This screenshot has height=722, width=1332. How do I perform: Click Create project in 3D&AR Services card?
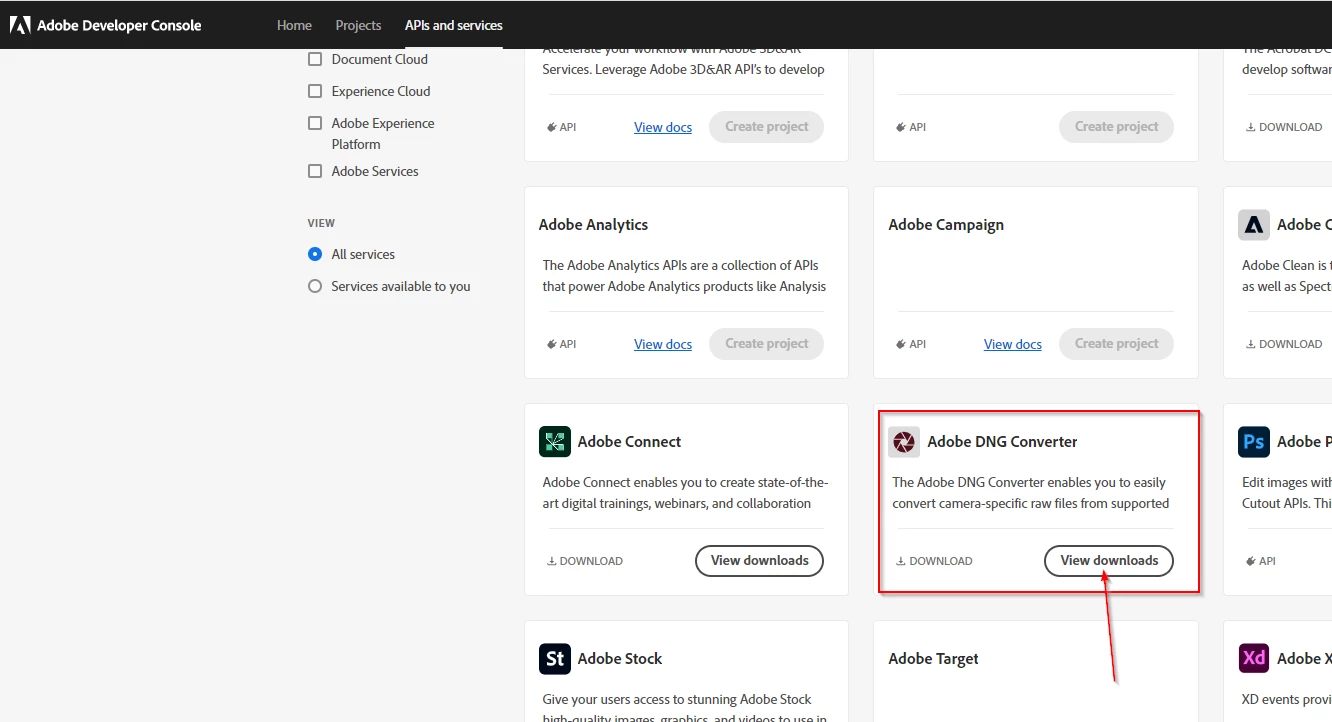tap(766, 127)
